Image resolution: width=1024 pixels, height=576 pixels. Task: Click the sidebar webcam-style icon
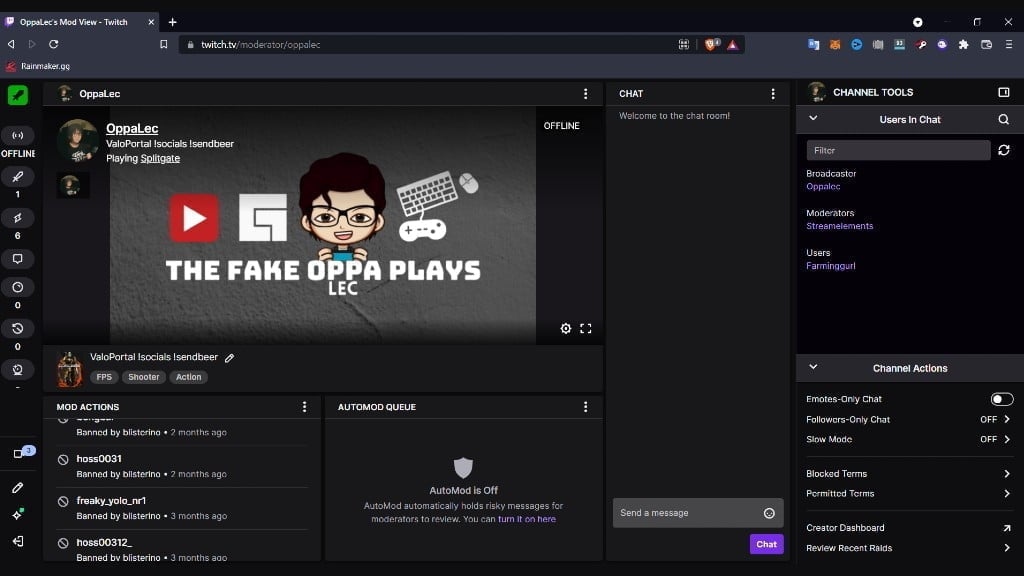point(18,370)
